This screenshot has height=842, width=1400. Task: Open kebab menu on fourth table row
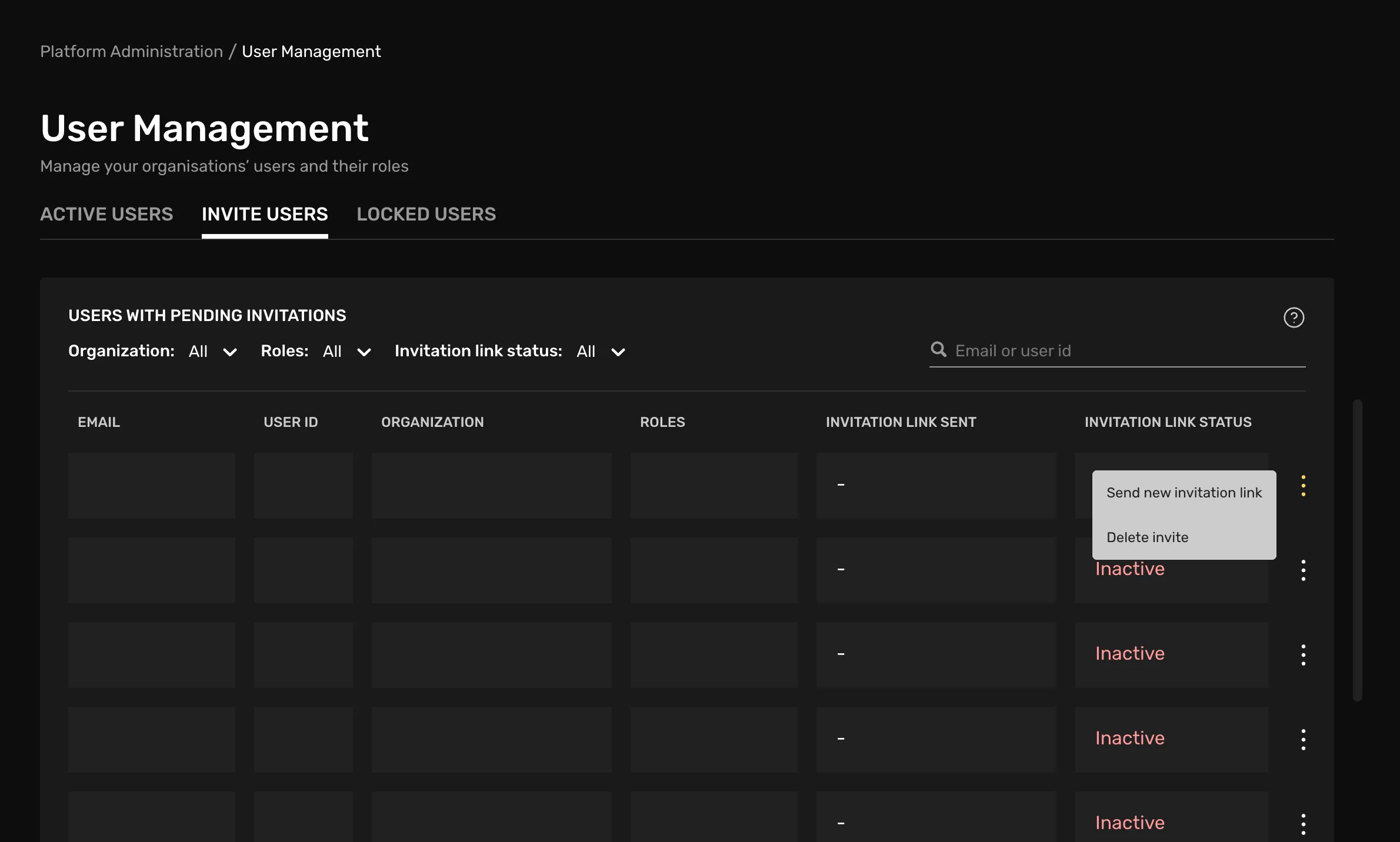click(x=1303, y=740)
